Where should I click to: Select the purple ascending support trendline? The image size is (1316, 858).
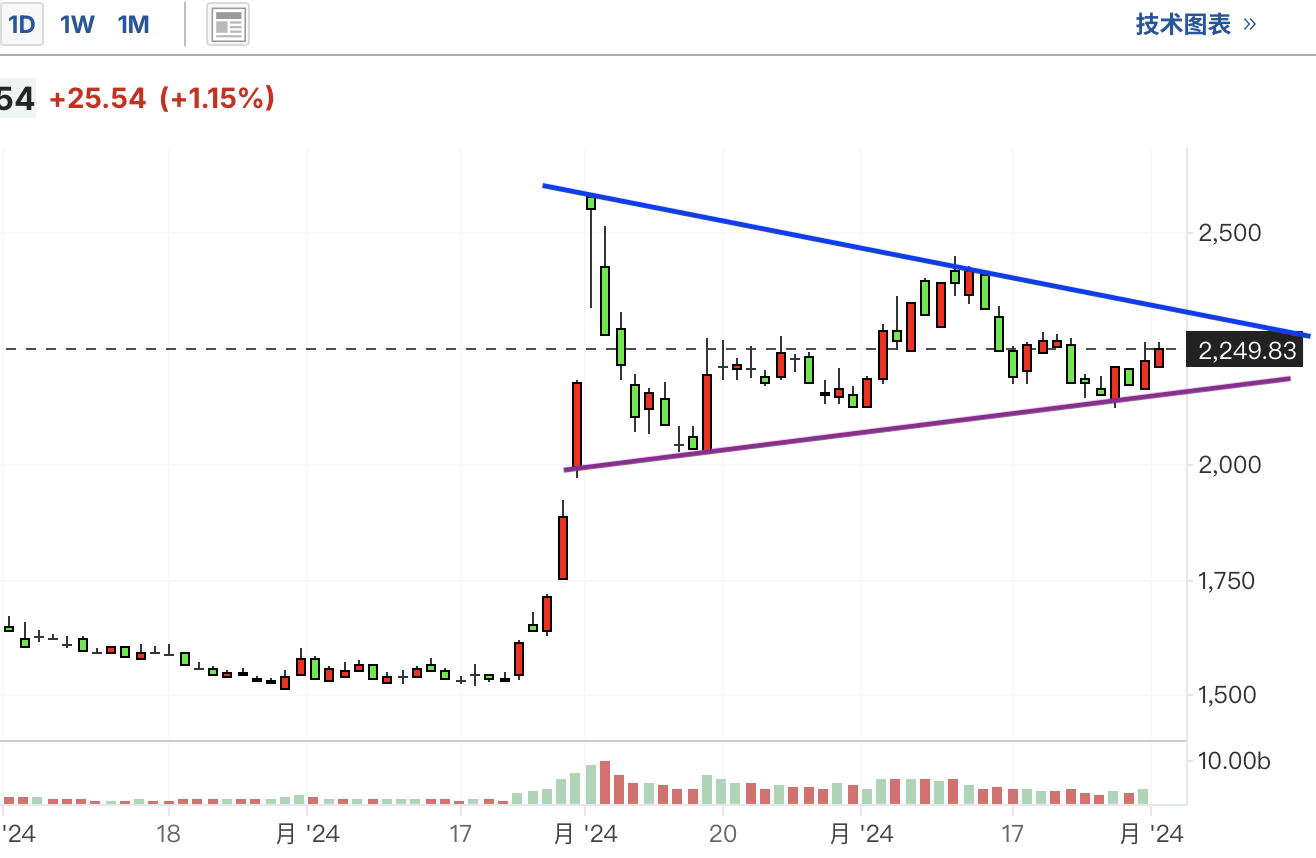click(x=926, y=424)
